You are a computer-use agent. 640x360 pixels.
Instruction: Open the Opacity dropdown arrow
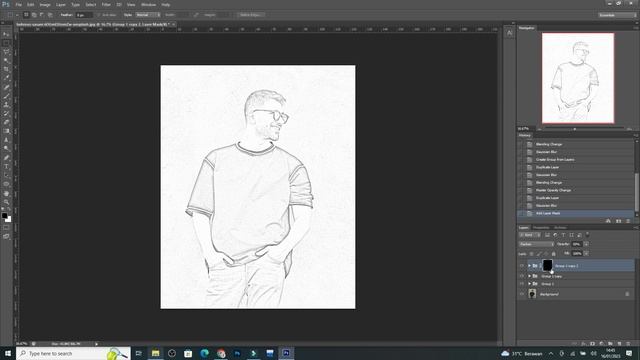pyautogui.click(x=586, y=244)
